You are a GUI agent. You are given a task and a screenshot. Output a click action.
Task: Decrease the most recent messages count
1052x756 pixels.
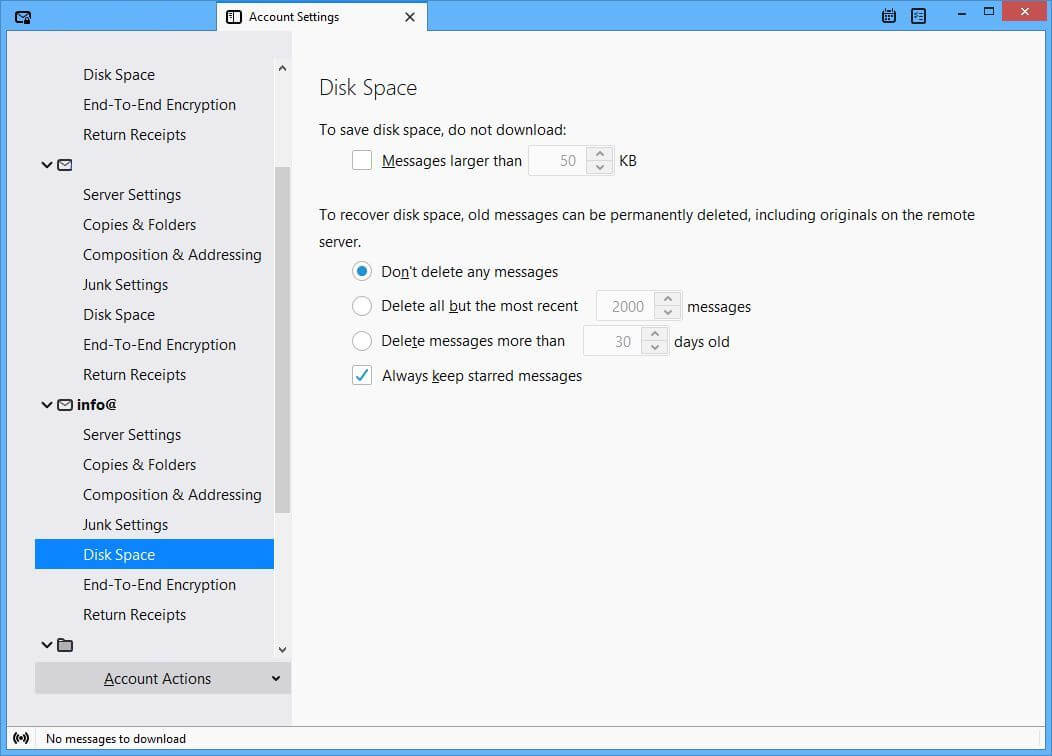tap(668, 313)
